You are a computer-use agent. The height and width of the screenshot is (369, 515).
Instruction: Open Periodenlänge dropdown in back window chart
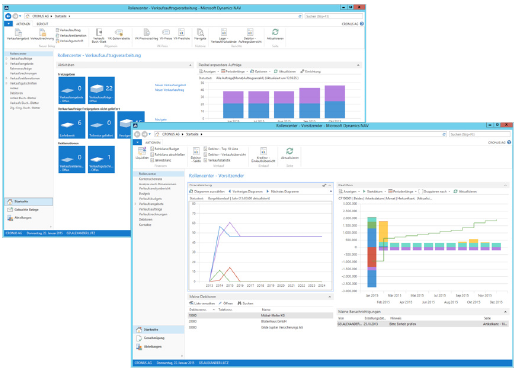[x=234, y=71]
